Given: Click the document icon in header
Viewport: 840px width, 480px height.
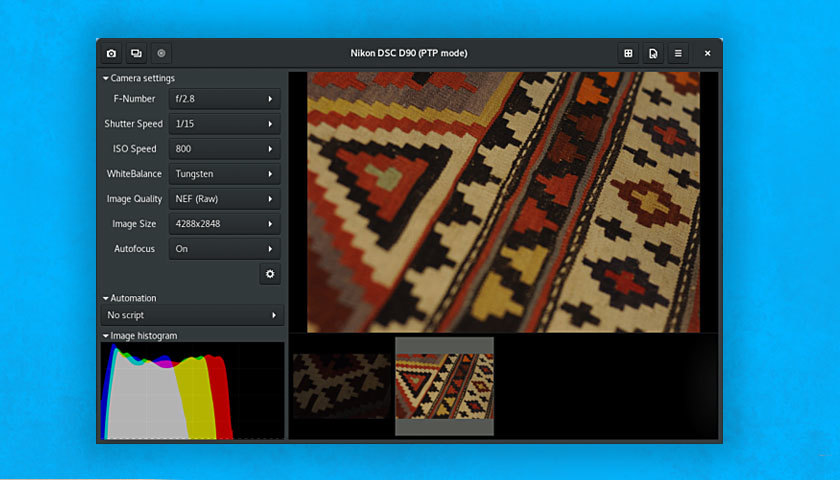Looking at the screenshot, I should (x=653, y=53).
